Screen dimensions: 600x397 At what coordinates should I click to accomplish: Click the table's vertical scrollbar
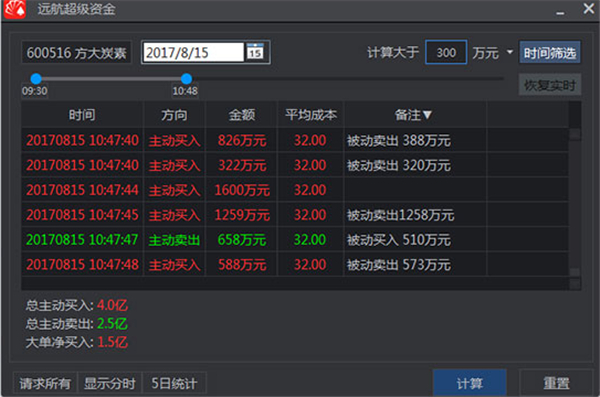click(575, 195)
